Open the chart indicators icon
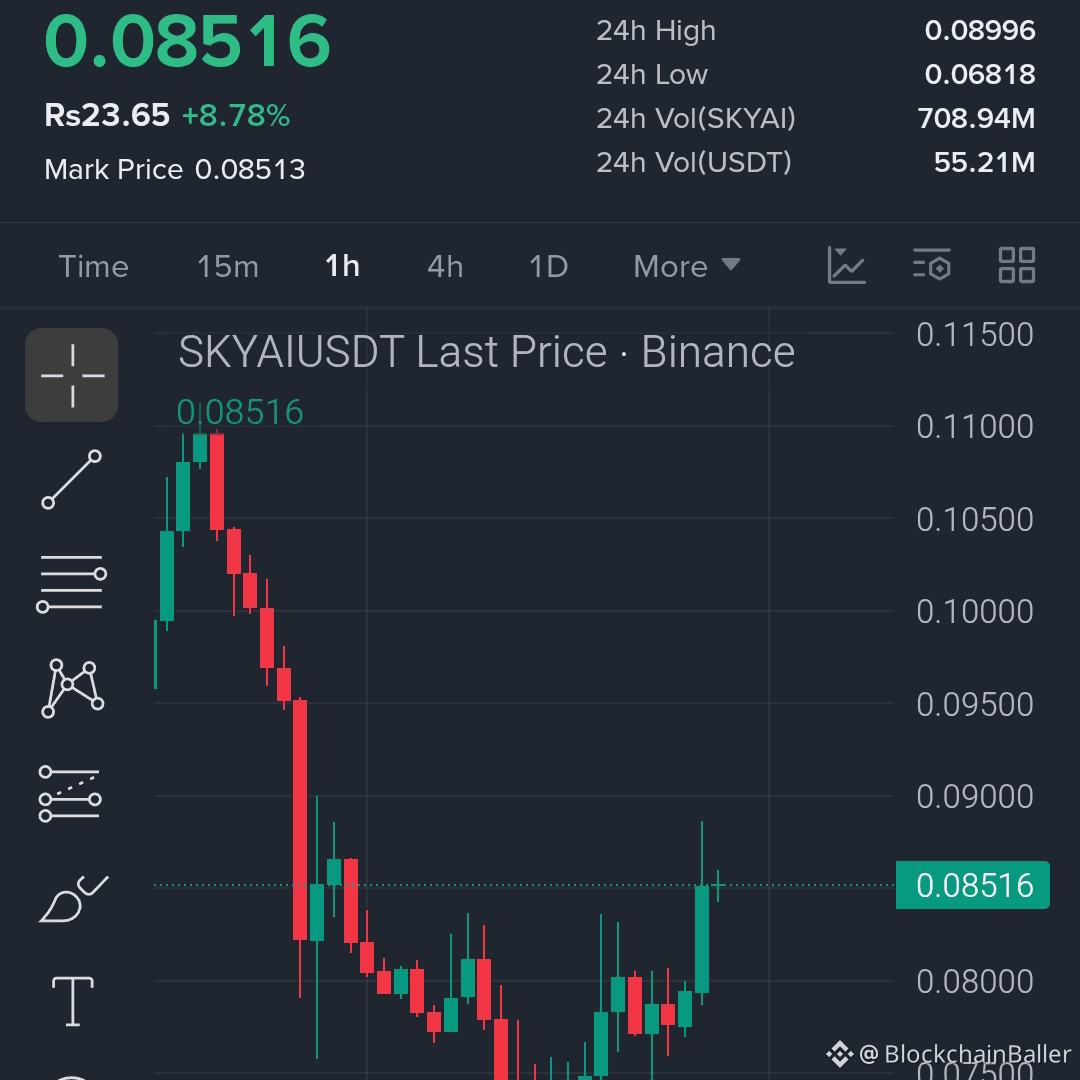Image resolution: width=1080 pixels, height=1080 pixels. [x=846, y=265]
